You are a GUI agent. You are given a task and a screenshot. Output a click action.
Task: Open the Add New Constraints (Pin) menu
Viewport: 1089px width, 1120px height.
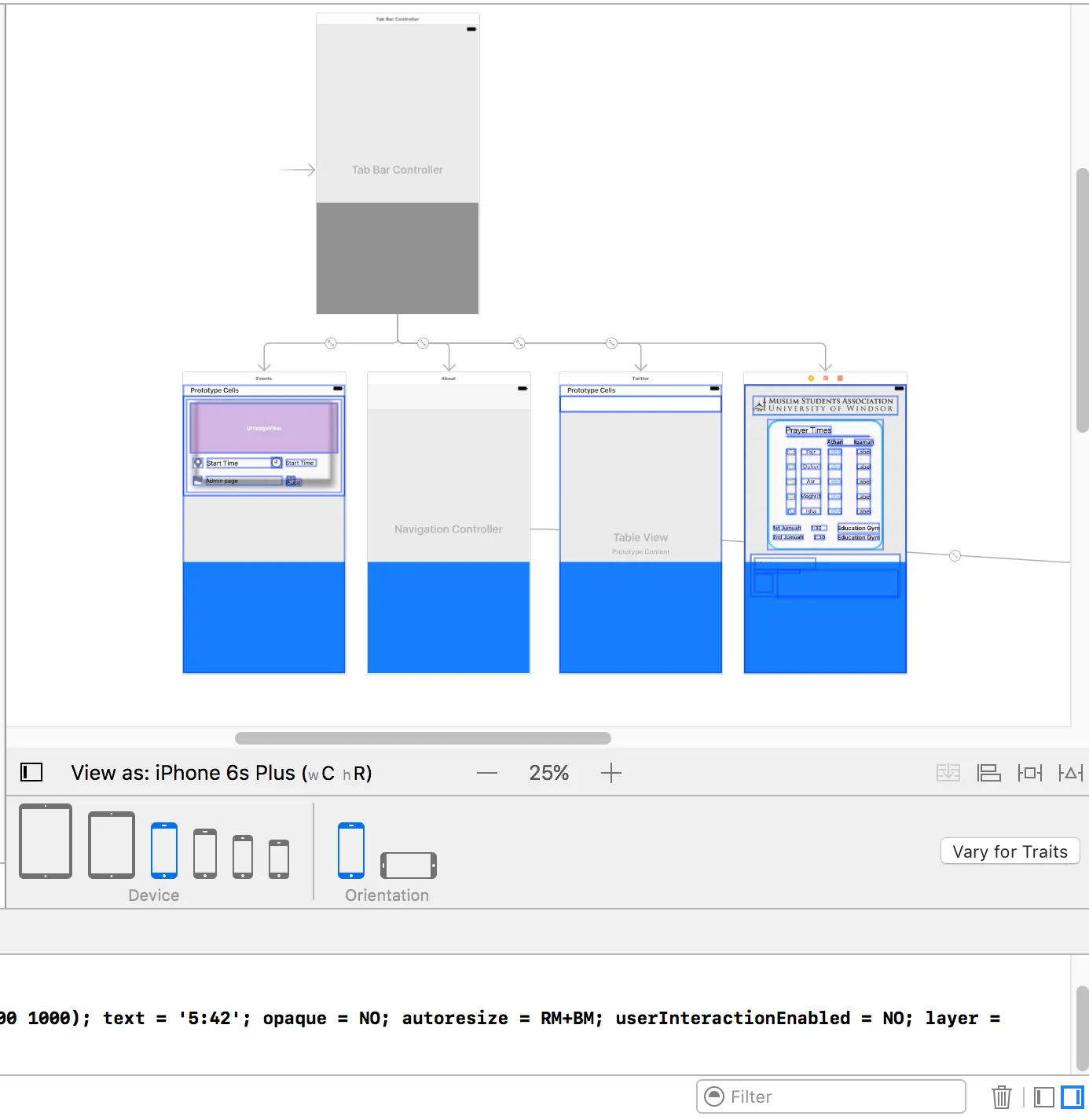coord(1029,773)
